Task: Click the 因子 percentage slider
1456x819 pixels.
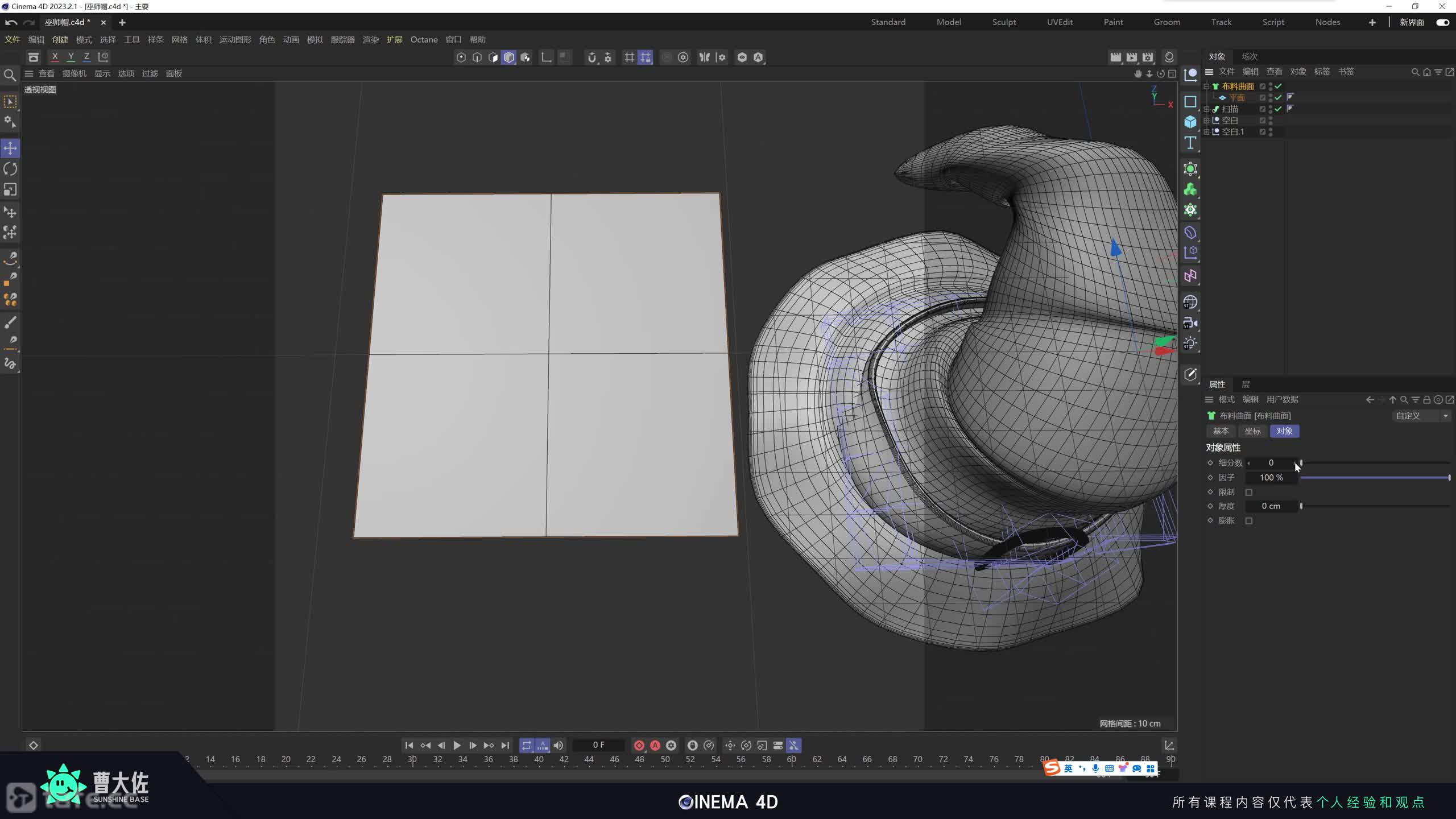Action: (1374, 478)
